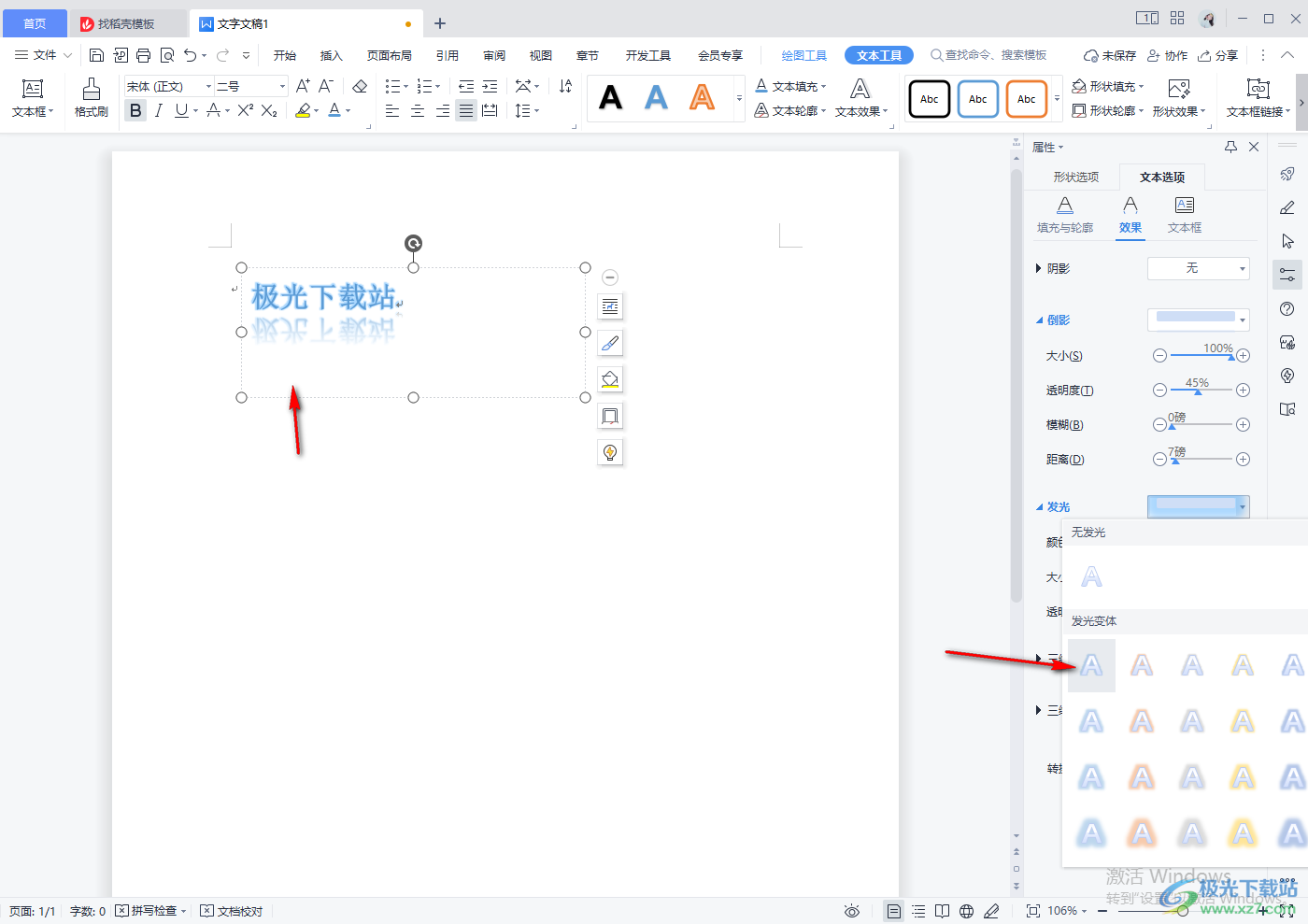Viewport: 1308px width, 924px height.
Task: Toggle Italic formatting button
Action: pyautogui.click(x=159, y=110)
